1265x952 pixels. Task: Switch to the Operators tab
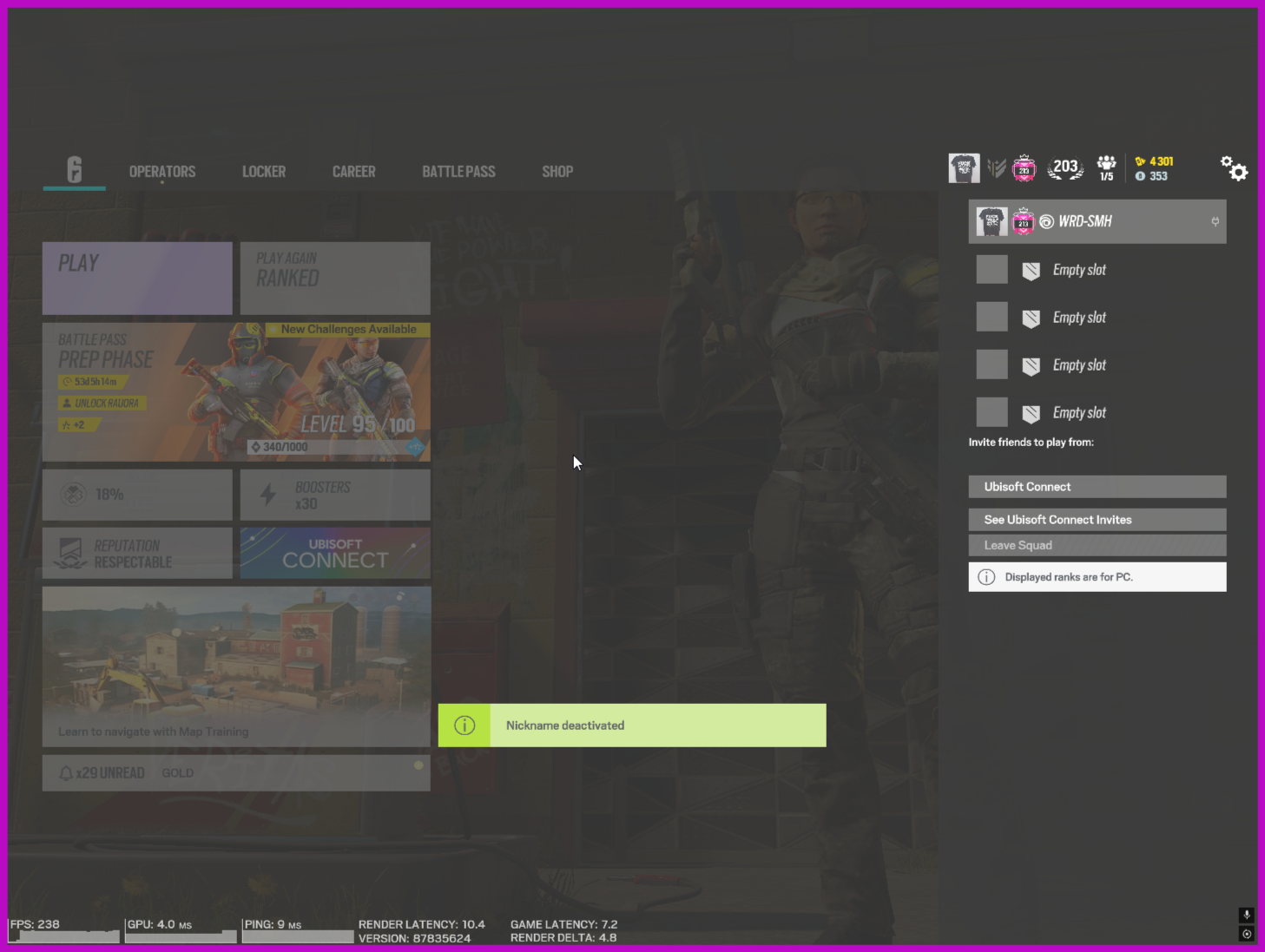(162, 172)
